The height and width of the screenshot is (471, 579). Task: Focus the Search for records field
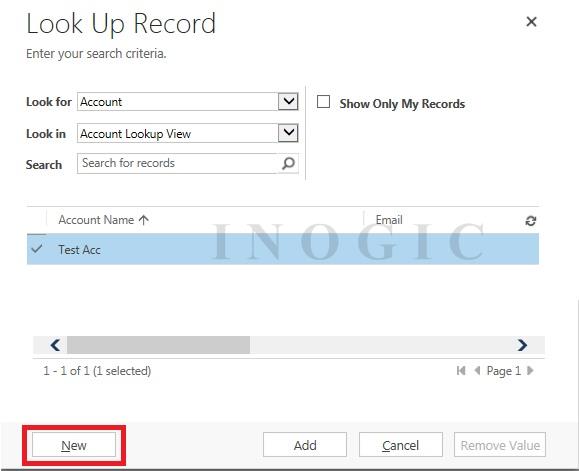(177, 163)
